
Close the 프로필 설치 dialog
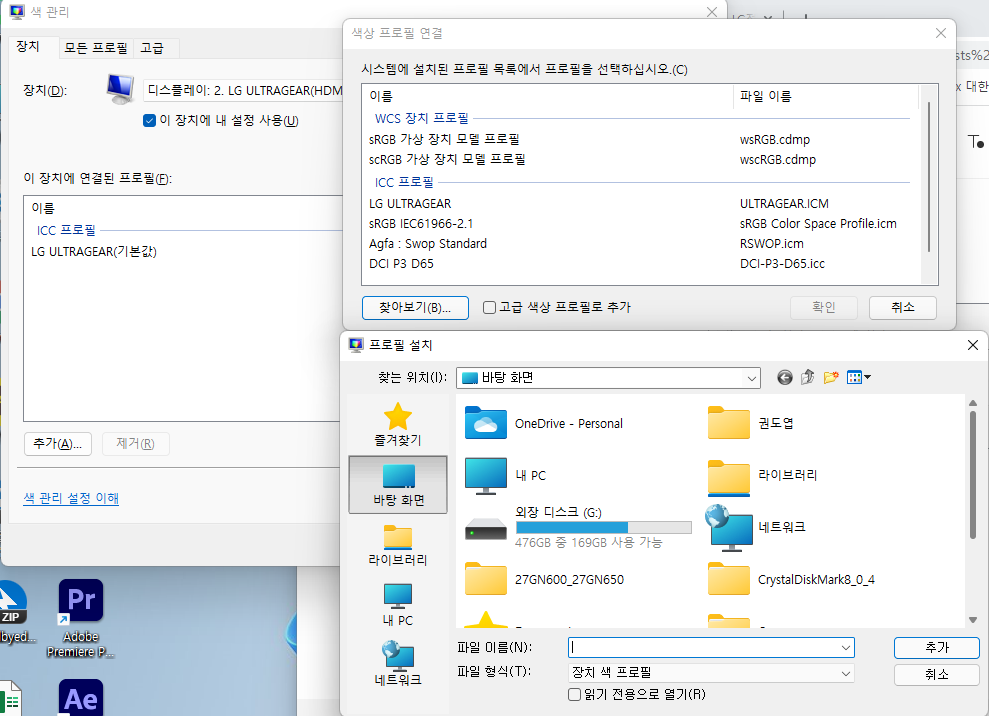973,345
